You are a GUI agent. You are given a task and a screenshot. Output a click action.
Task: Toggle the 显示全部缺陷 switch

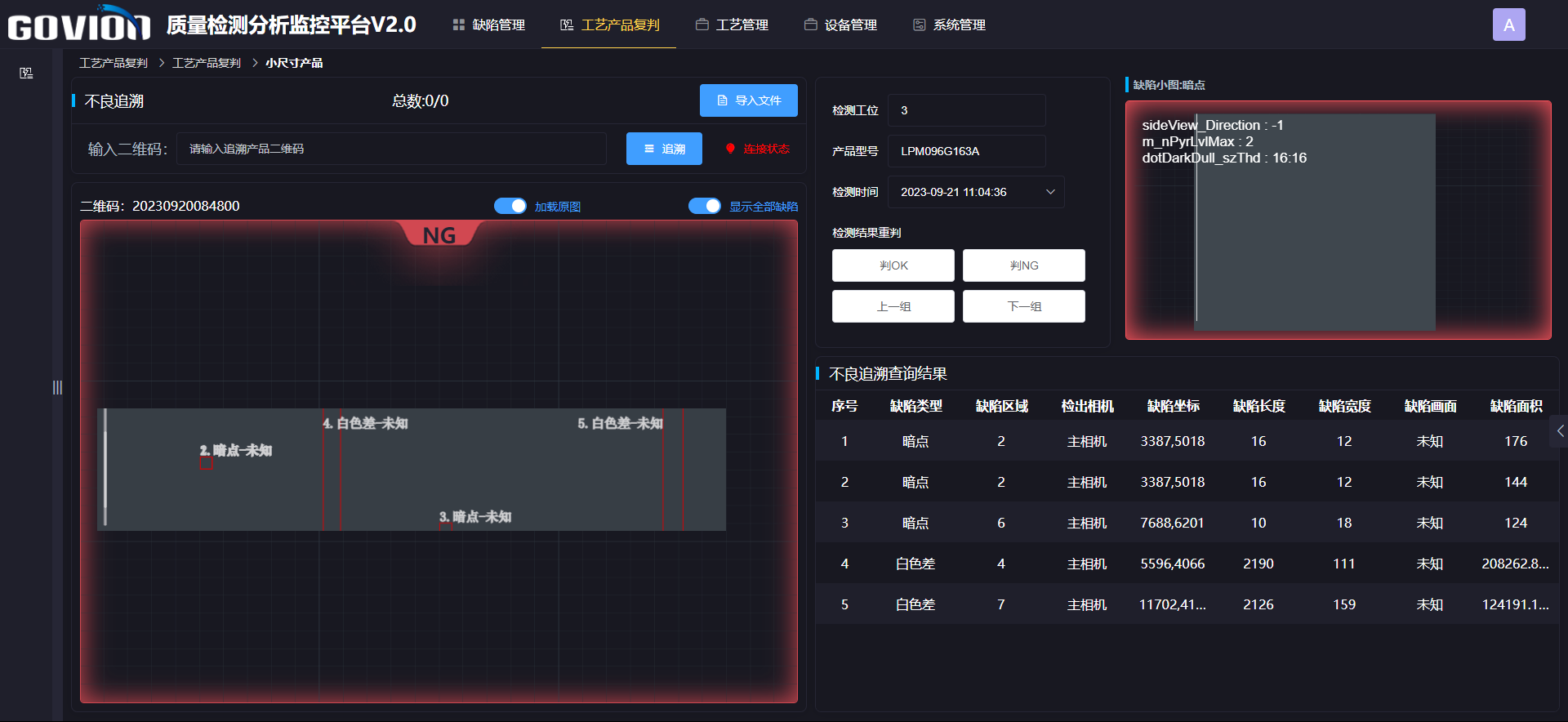pos(705,206)
